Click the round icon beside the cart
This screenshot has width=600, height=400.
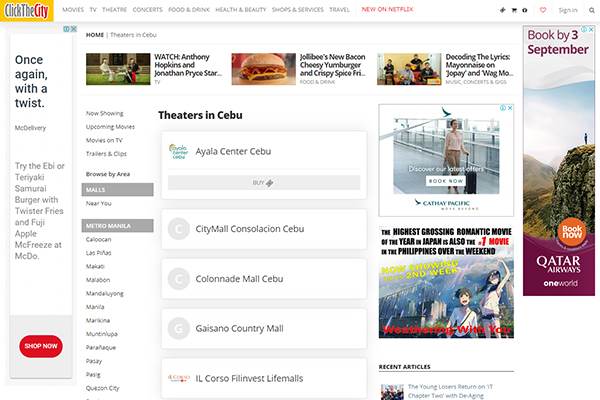pos(525,10)
